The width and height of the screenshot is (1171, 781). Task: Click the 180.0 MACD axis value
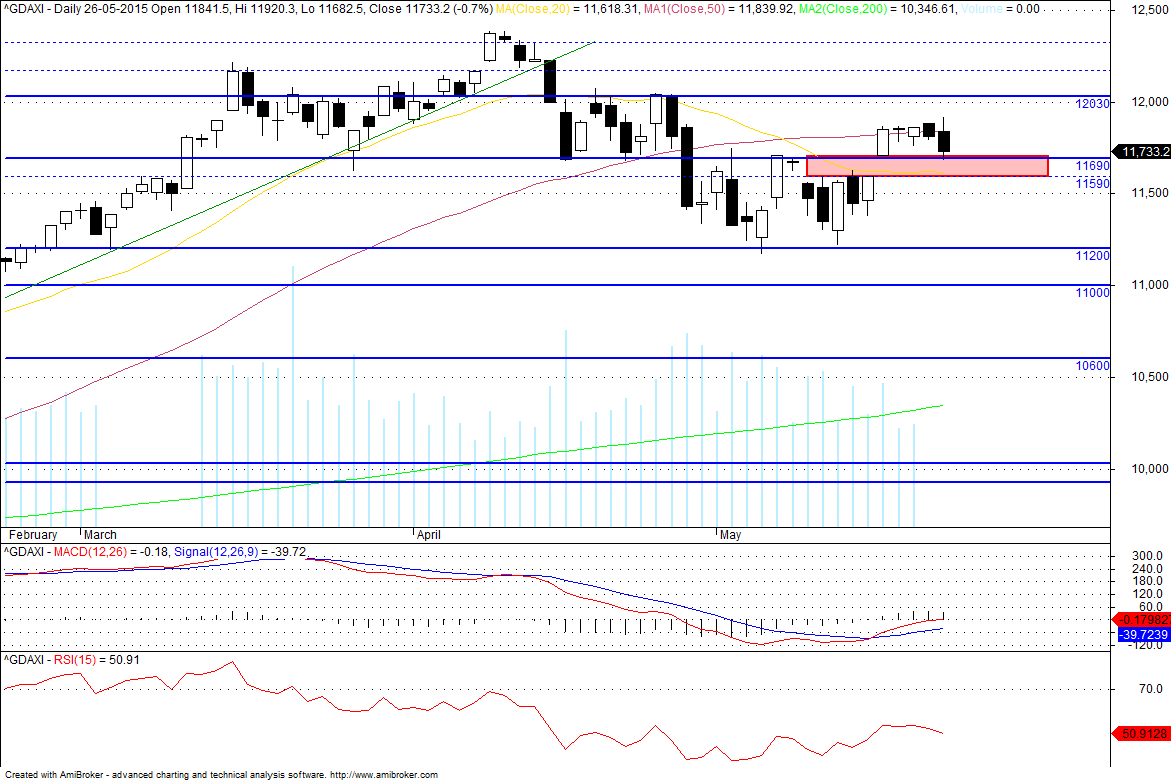coord(1148,581)
